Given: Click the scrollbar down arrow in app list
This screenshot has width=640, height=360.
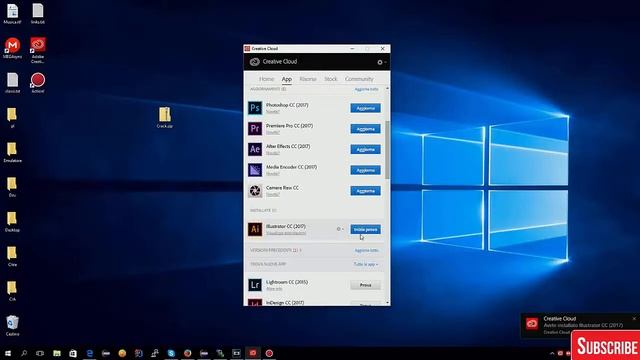Looking at the screenshot, I should click(x=387, y=303).
